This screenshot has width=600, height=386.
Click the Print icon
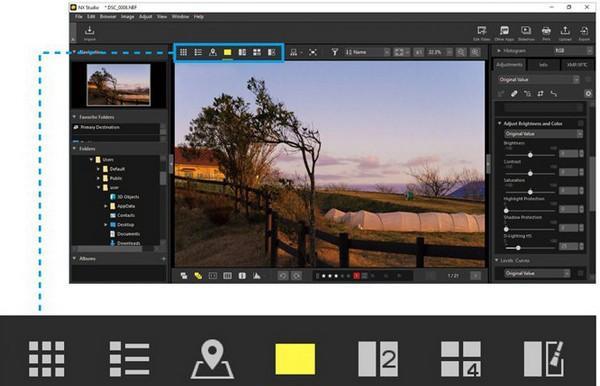[x=546, y=33]
